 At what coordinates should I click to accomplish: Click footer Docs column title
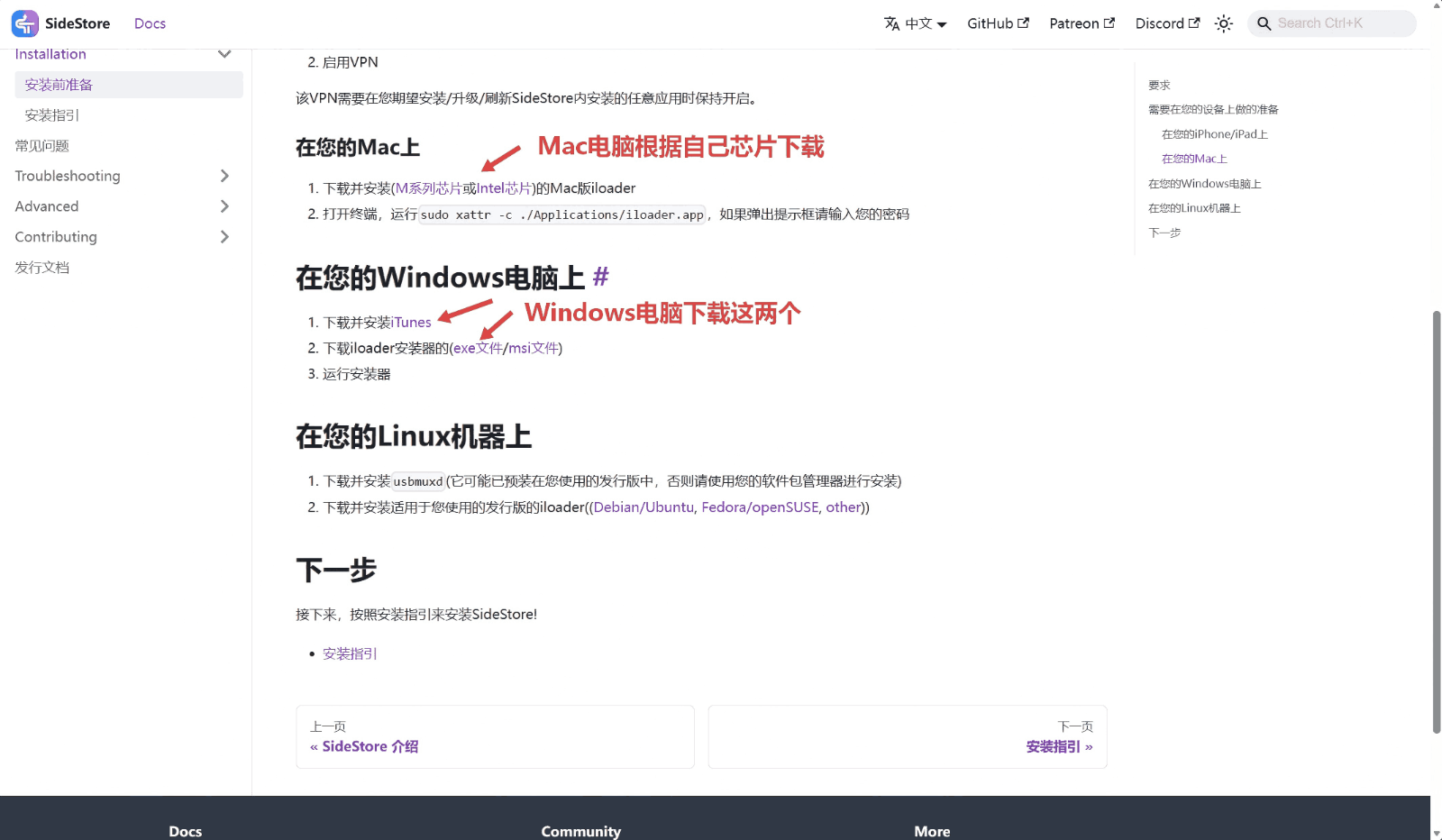tap(185, 831)
